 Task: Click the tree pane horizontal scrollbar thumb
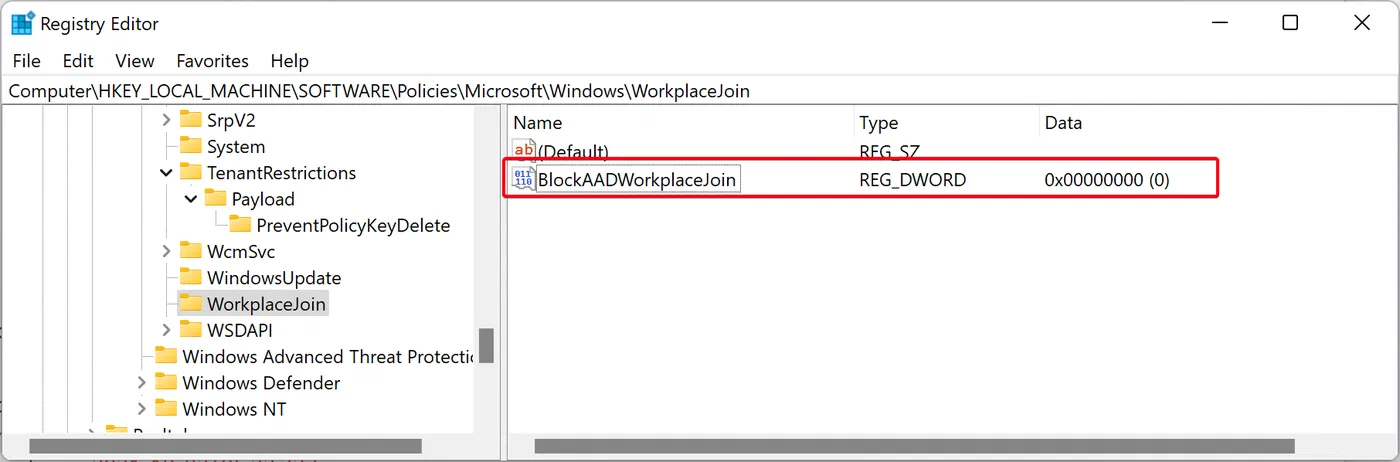click(x=226, y=446)
